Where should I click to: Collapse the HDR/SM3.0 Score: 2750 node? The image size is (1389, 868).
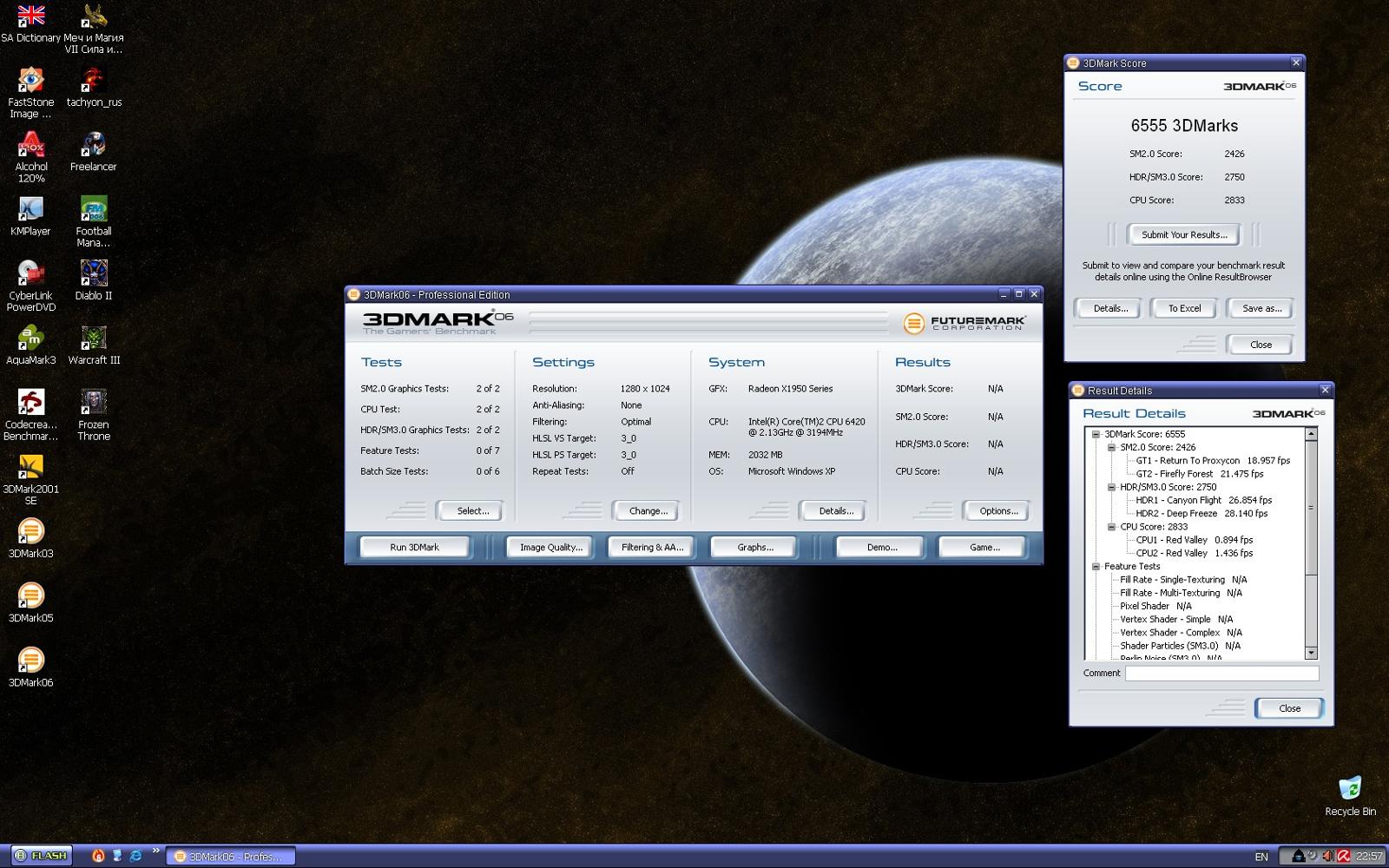(1111, 487)
